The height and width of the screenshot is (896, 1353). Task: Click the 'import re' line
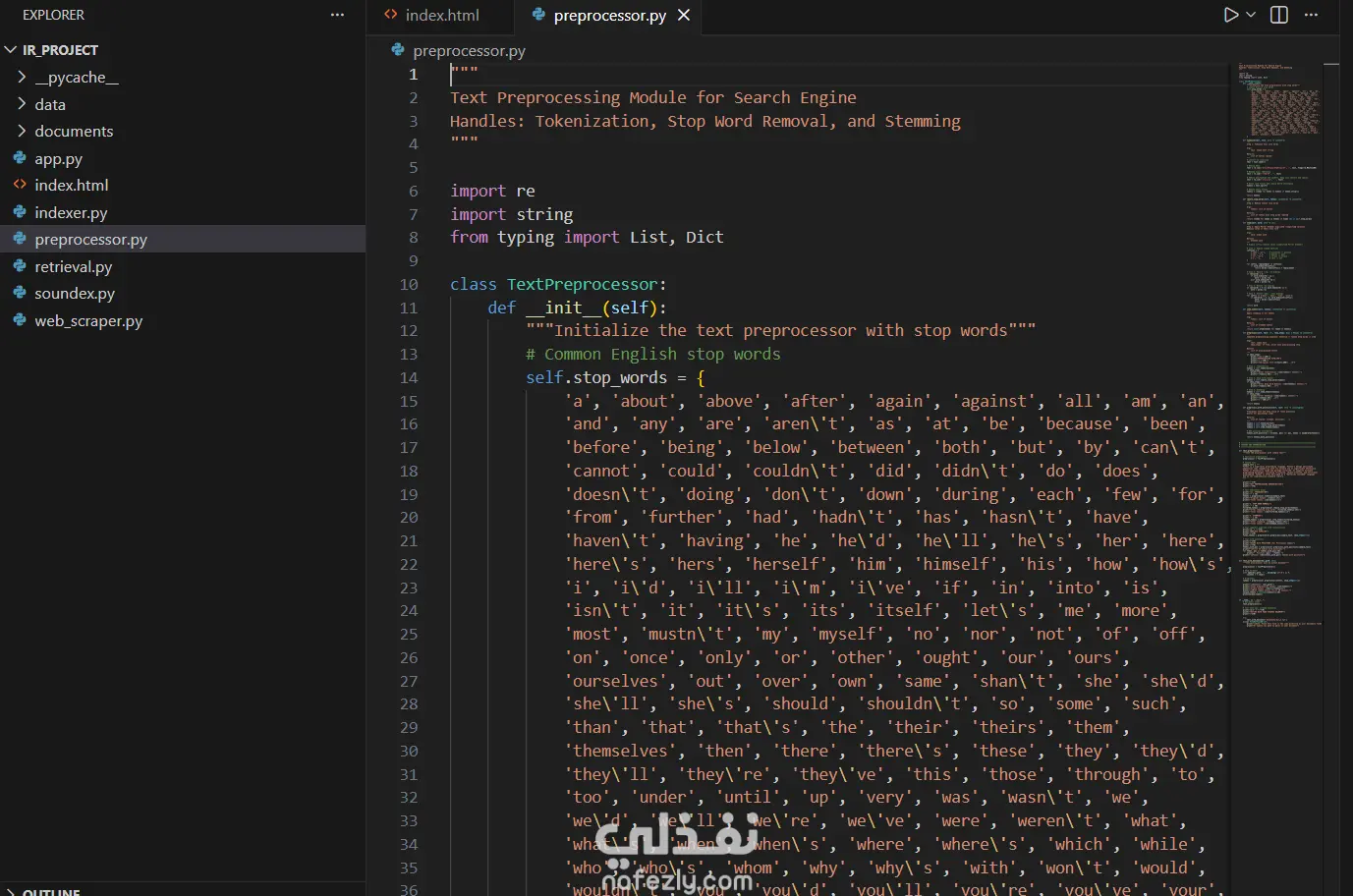click(x=492, y=191)
